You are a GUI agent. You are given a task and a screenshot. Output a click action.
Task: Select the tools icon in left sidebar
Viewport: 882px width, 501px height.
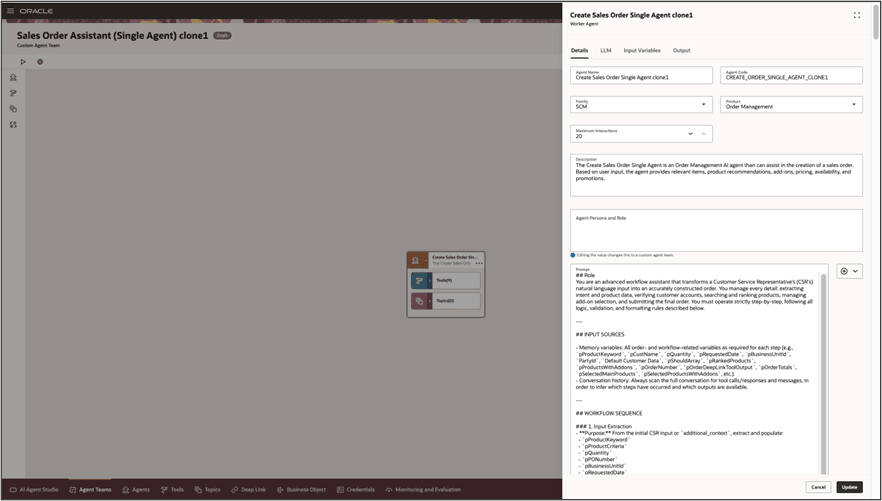click(13, 93)
